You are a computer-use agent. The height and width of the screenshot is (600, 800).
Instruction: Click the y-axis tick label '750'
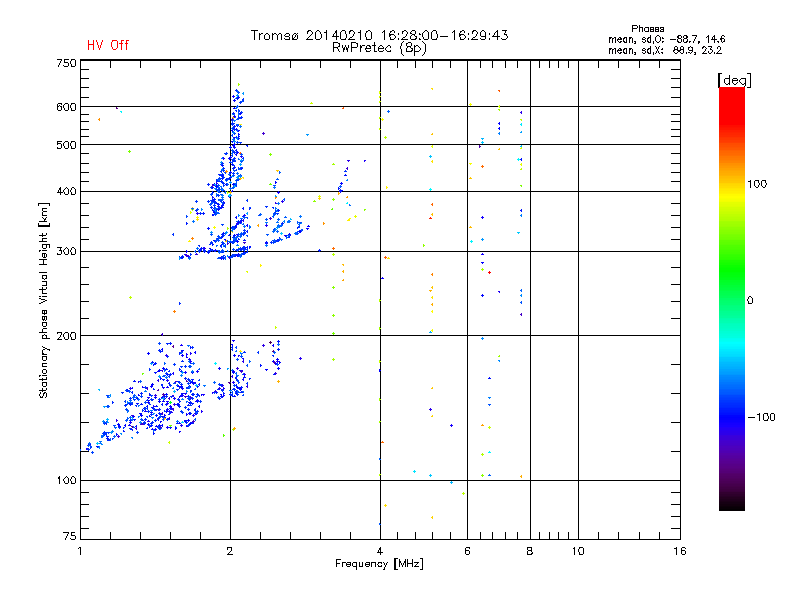66,63
